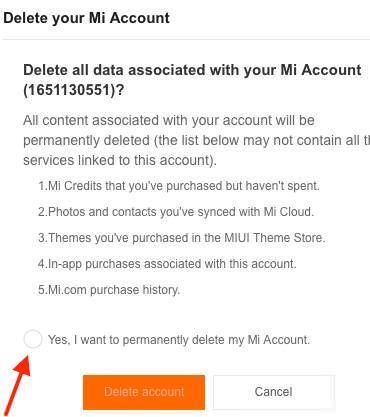370x417 pixels.
Task: Select the Mi.com purchase history list item
Action: click(x=109, y=290)
